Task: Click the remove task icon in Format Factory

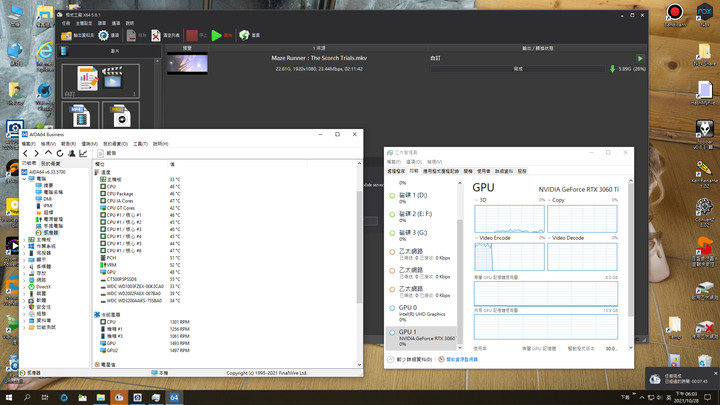Action: 136,35
